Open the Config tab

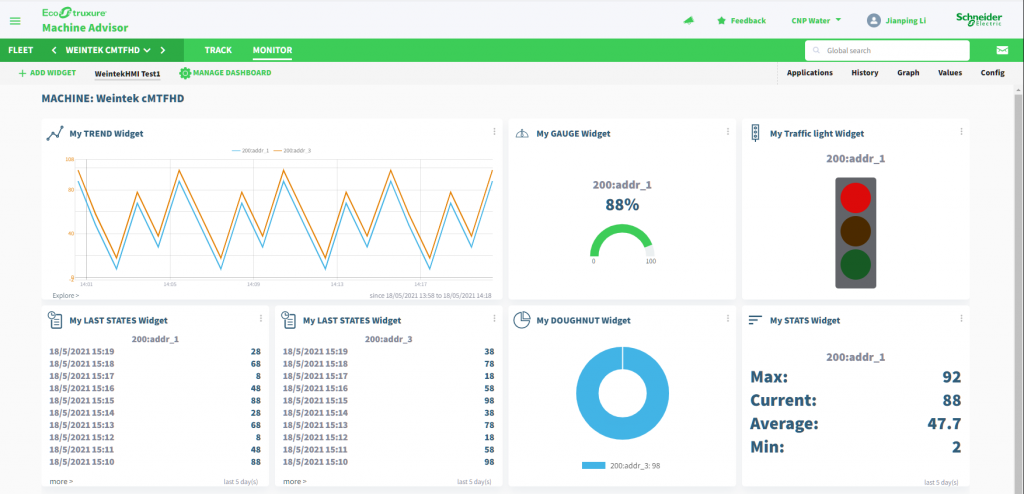pyautogui.click(x=993, y=73)
